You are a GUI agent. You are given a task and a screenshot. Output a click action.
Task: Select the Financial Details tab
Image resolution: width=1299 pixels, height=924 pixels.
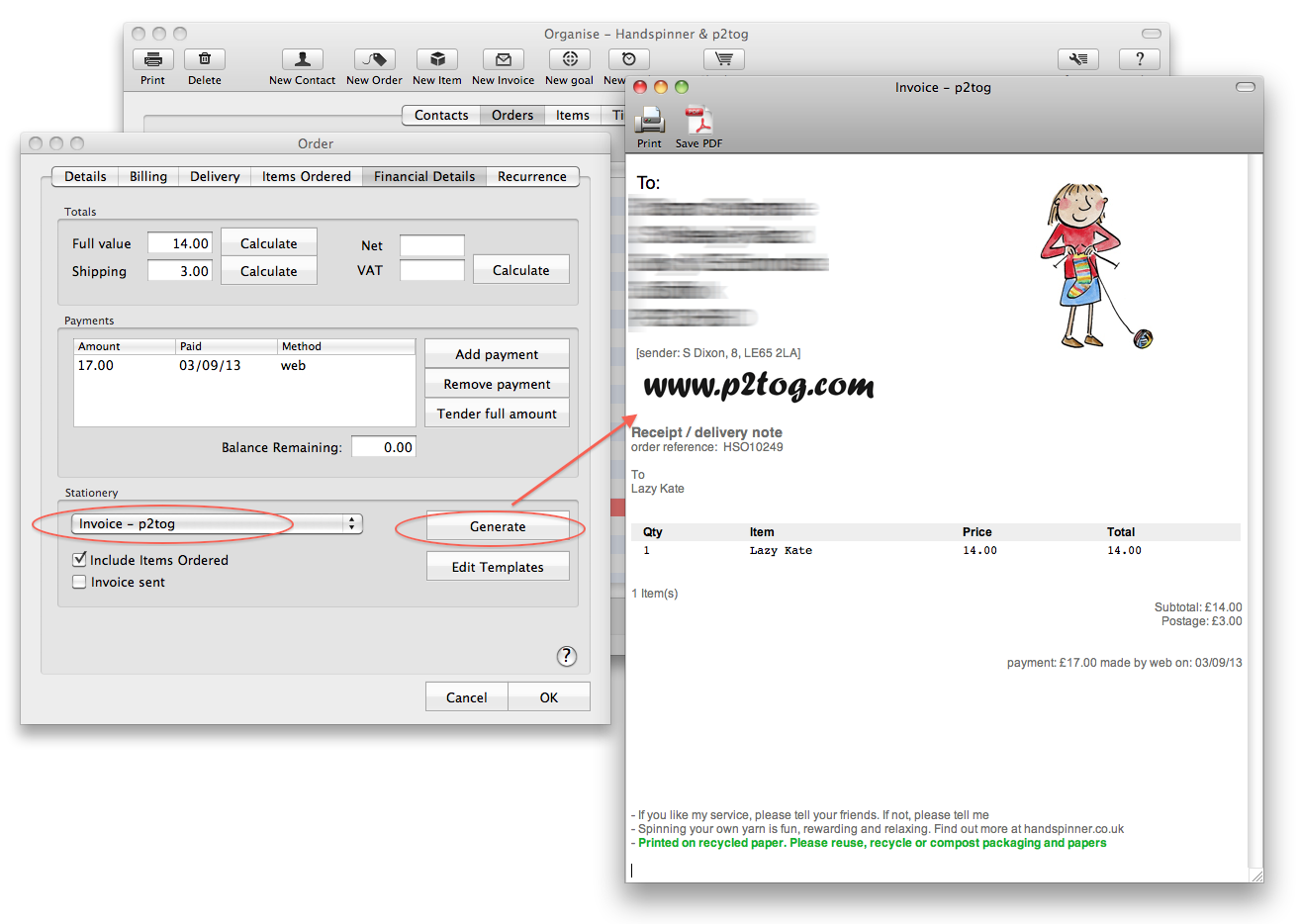coord(424,176)
